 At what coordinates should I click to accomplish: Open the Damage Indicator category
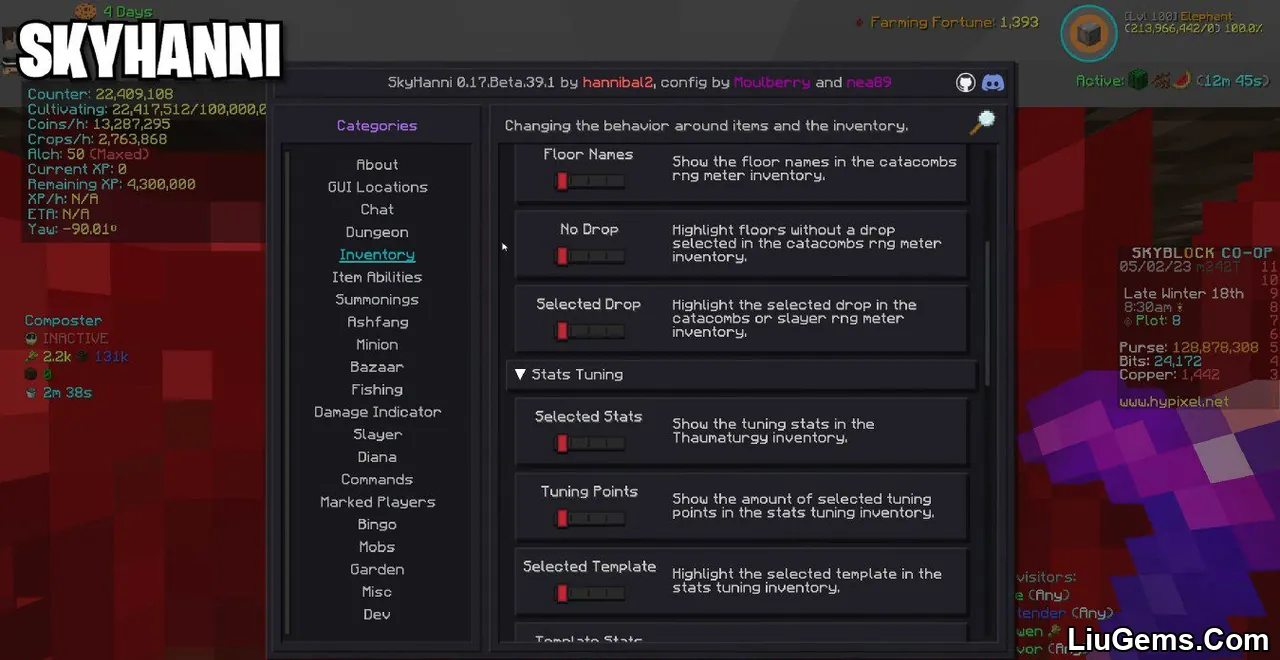point(377,412)
